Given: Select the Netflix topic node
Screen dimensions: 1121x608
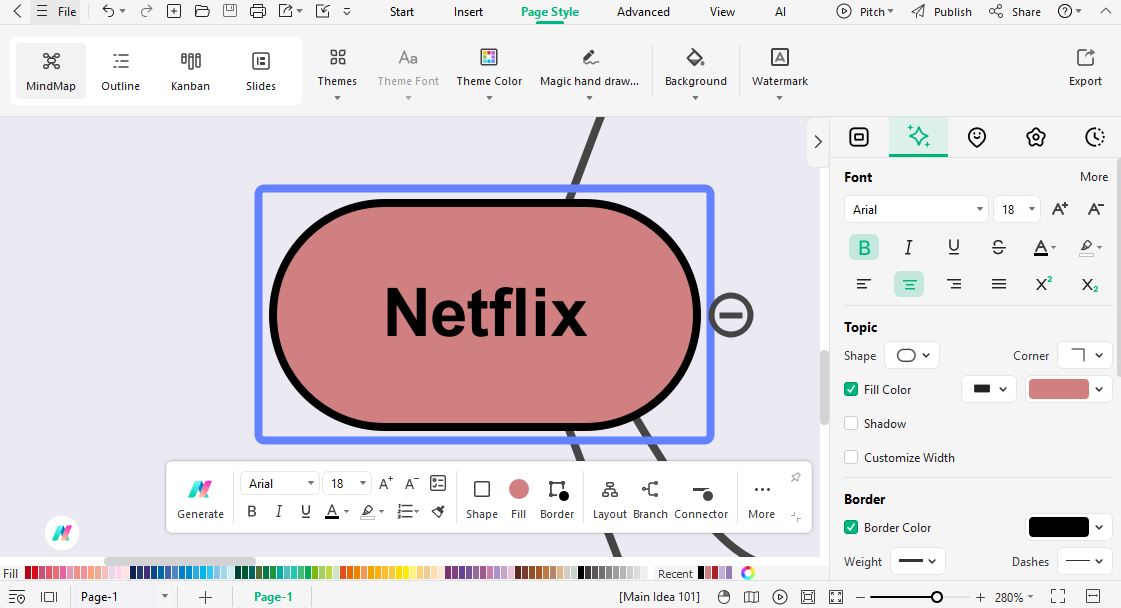Looking at the screenshot, I should coord(485,315).
